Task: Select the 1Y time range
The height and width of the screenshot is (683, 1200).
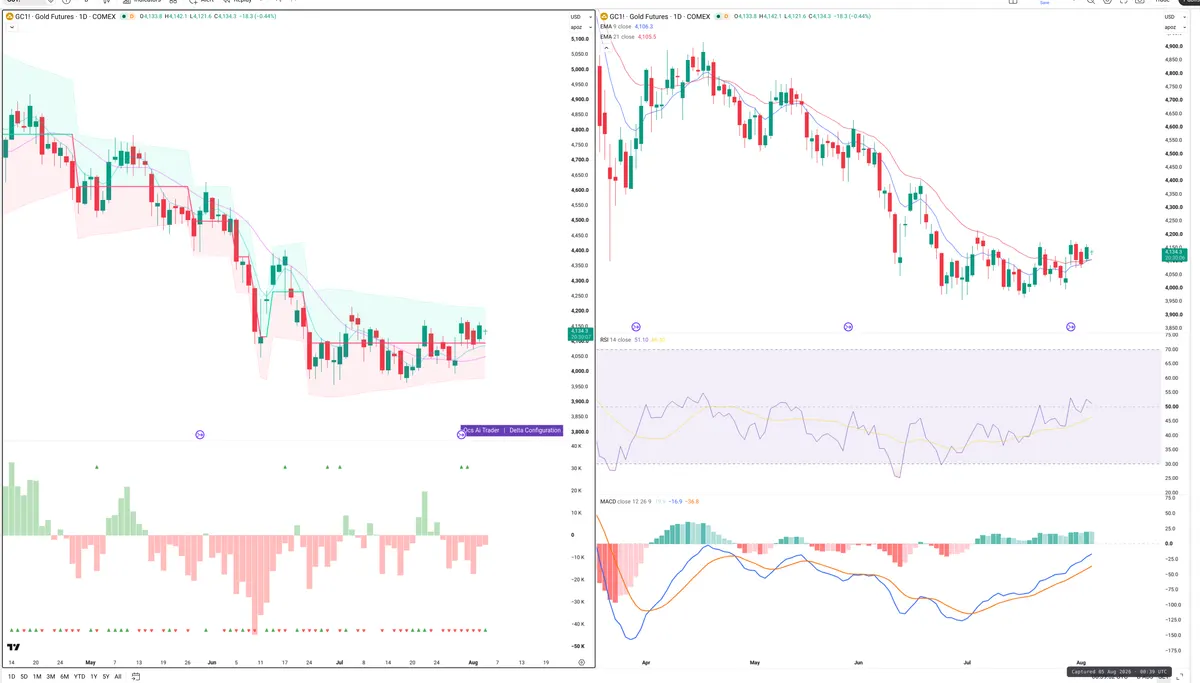Action: click(93, 677)
